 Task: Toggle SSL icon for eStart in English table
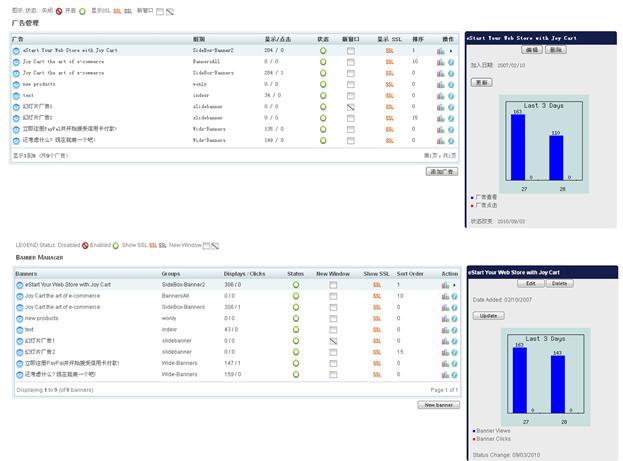(x=377, y=285)
